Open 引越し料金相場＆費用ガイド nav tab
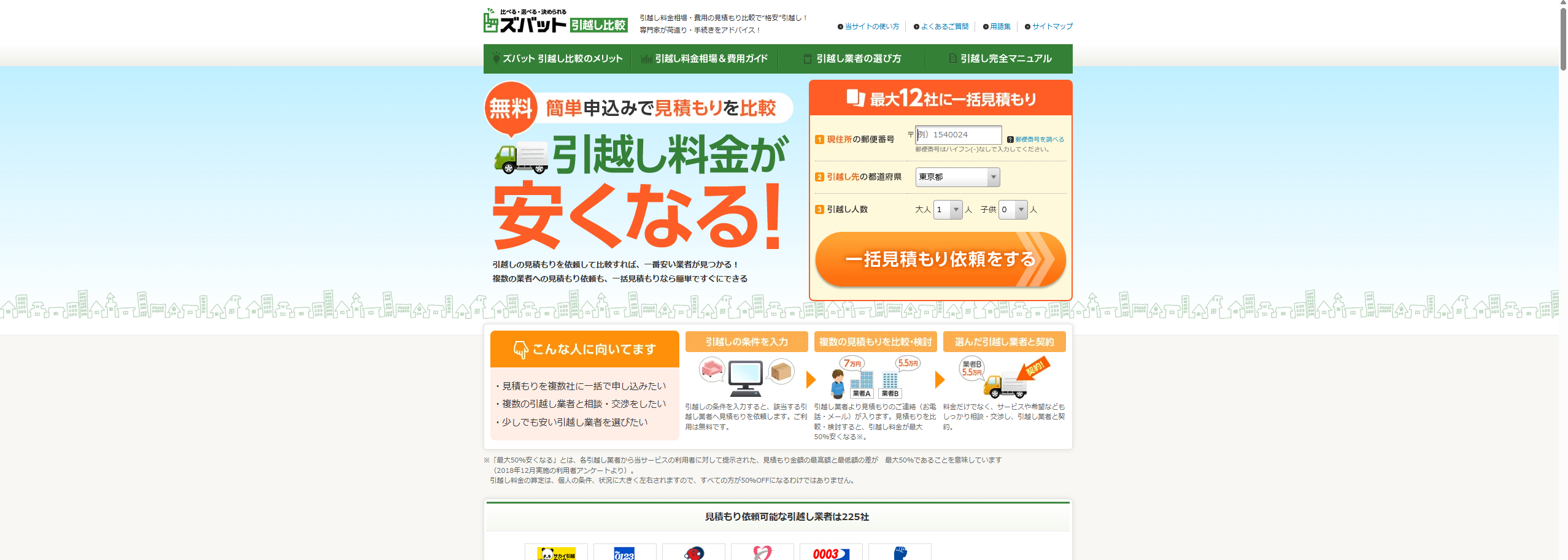The height and width of the screenshot is (560, 1568). (705, 59)
